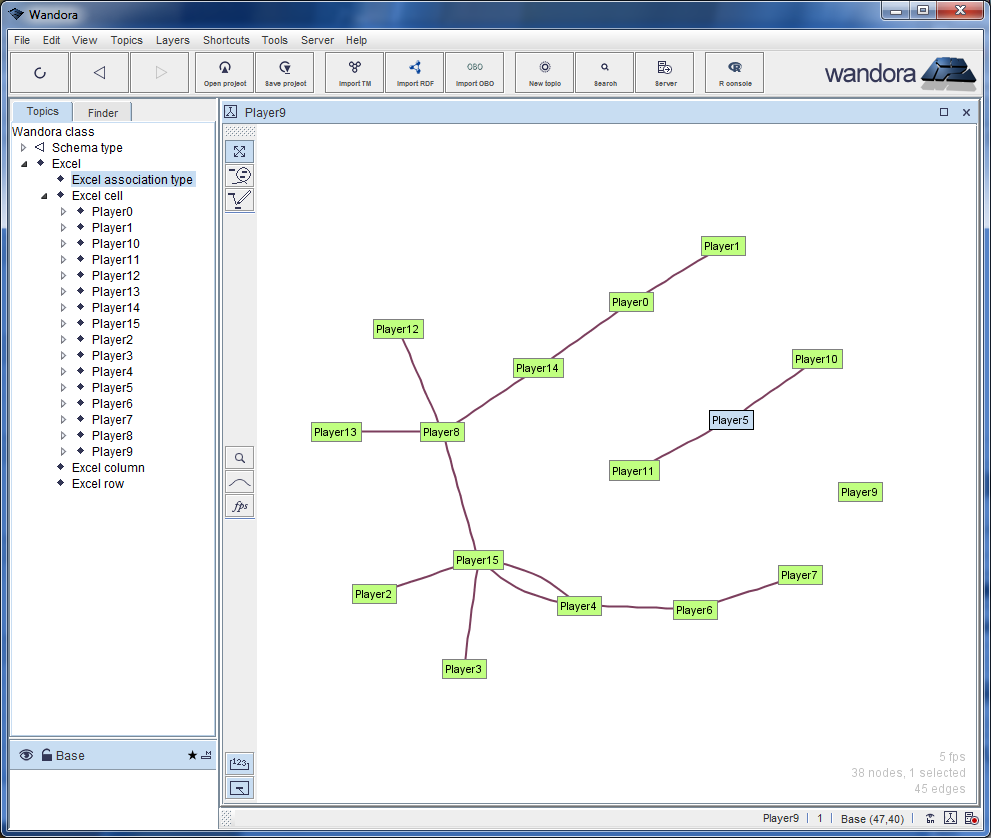Activate the expand graph tool
991x838 pixels.
[239, 151]
